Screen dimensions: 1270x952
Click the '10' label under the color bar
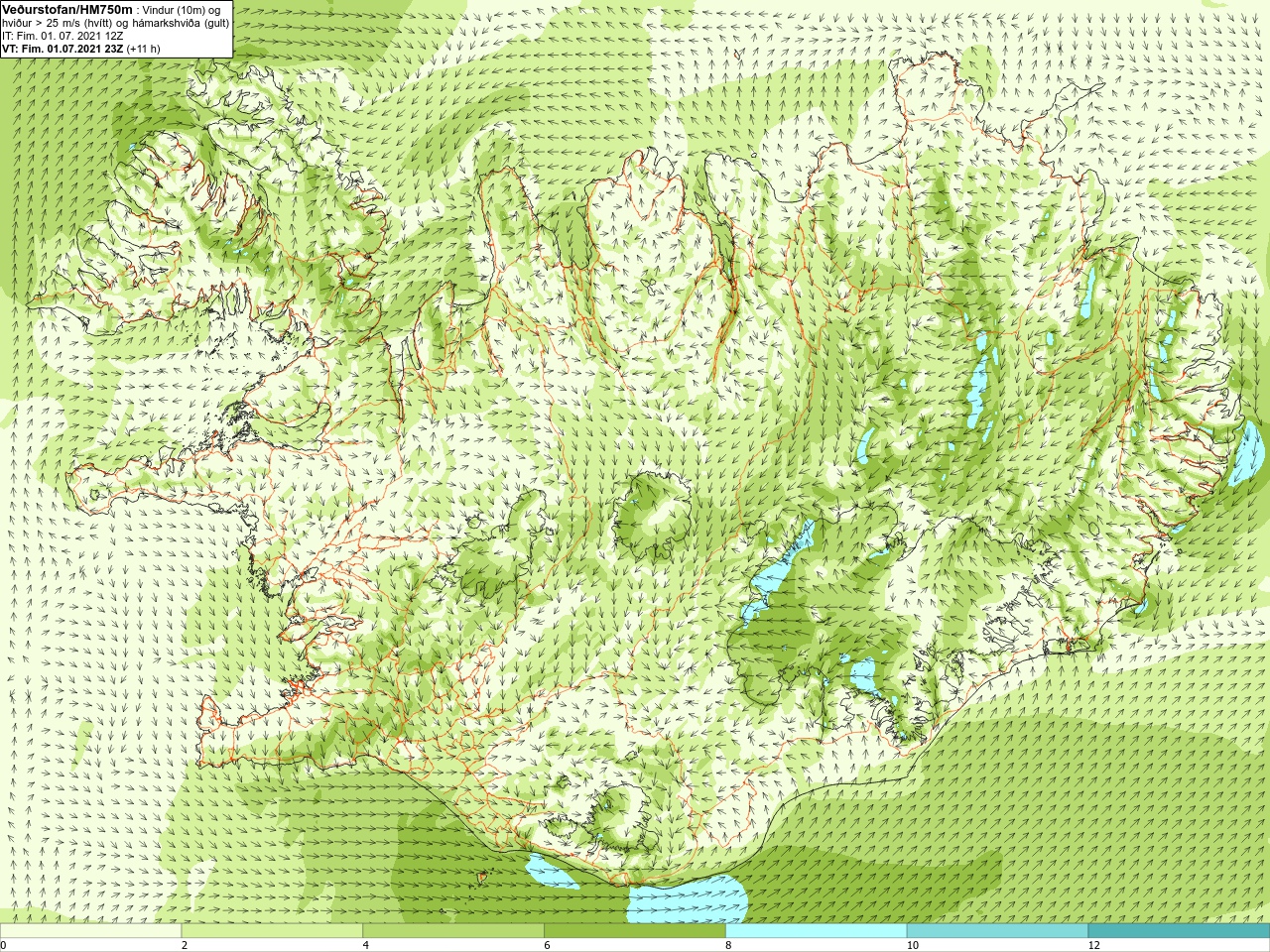[912, 946]
